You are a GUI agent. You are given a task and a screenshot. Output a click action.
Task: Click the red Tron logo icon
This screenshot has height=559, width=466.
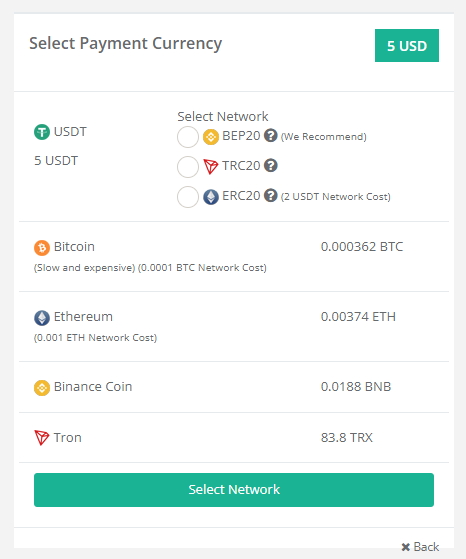click(41, 437)
